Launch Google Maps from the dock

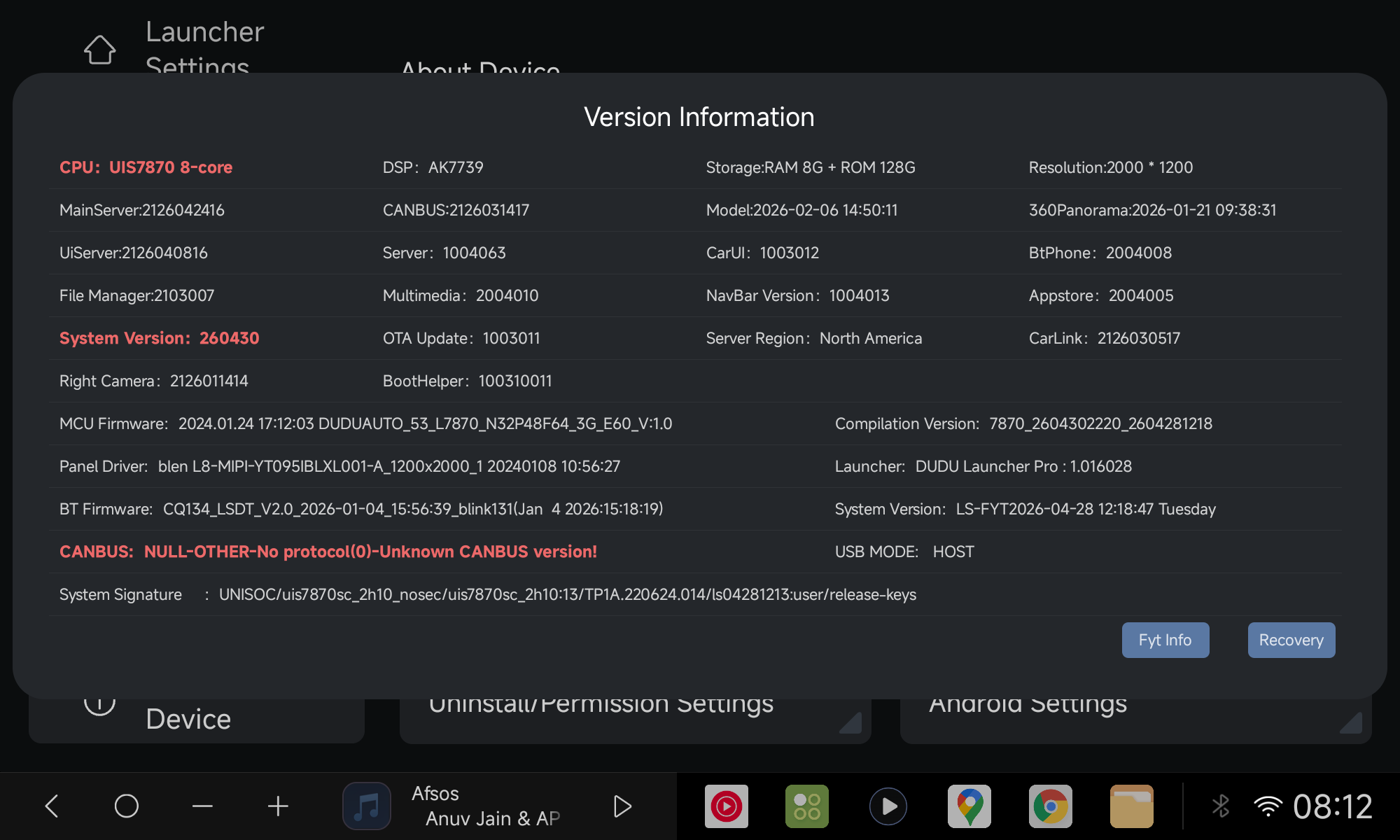pyautogui.click(x=969, y=806)
